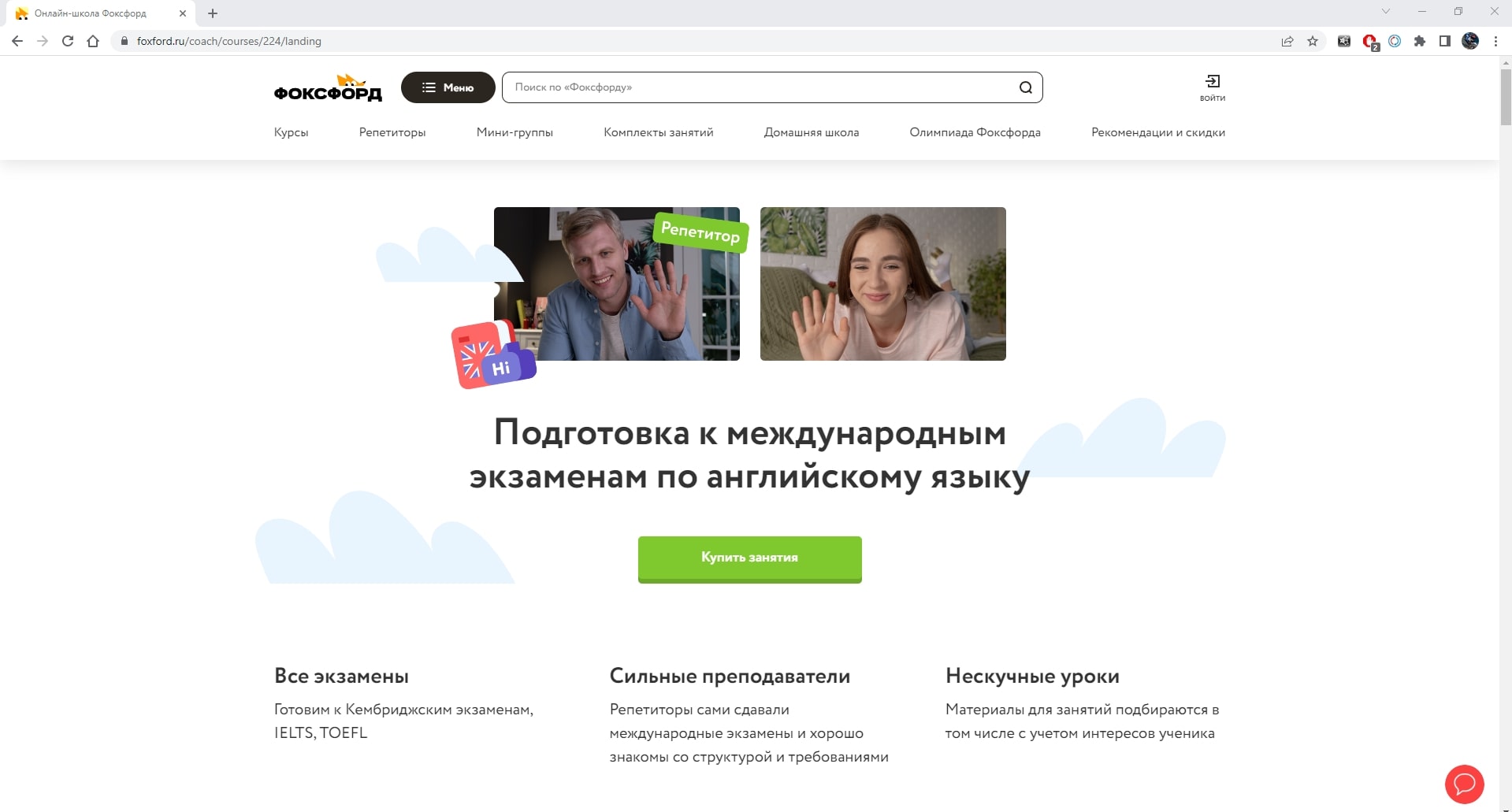Open the Меню button
Viewport: 1512px width, 812px height.
click(448, 87)
